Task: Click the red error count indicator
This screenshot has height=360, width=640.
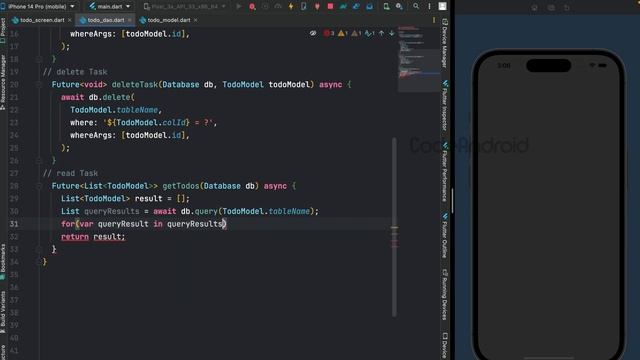Action: [x=329, y=33]
